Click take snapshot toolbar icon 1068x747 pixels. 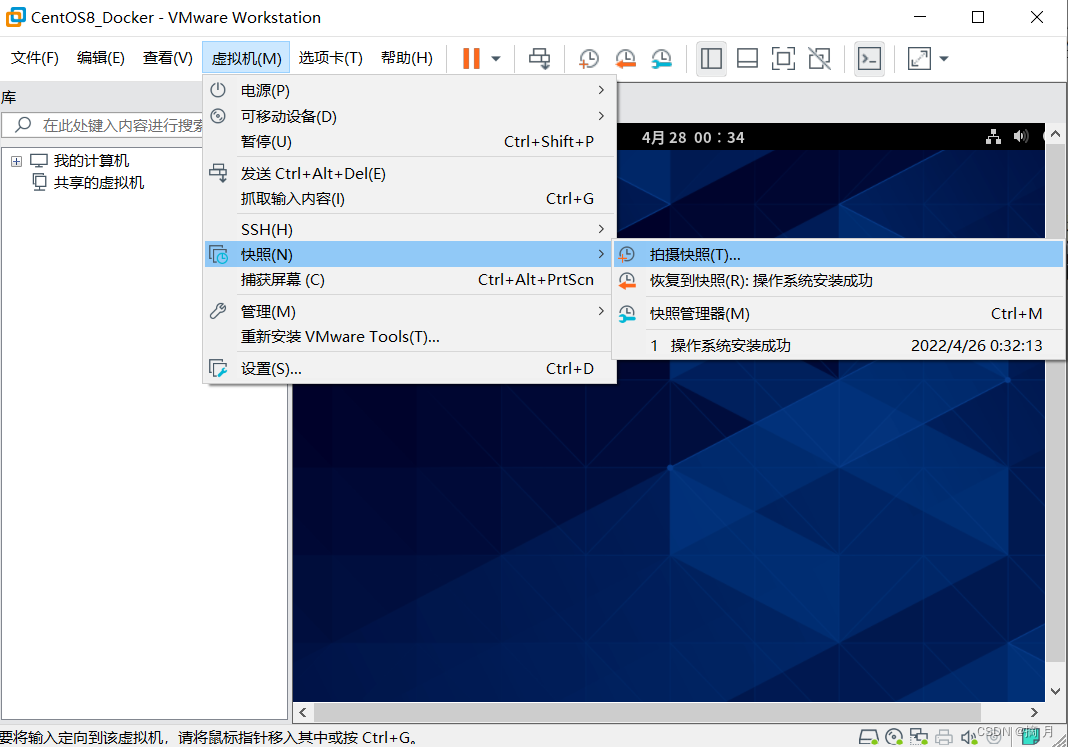(x=588, y=59)
